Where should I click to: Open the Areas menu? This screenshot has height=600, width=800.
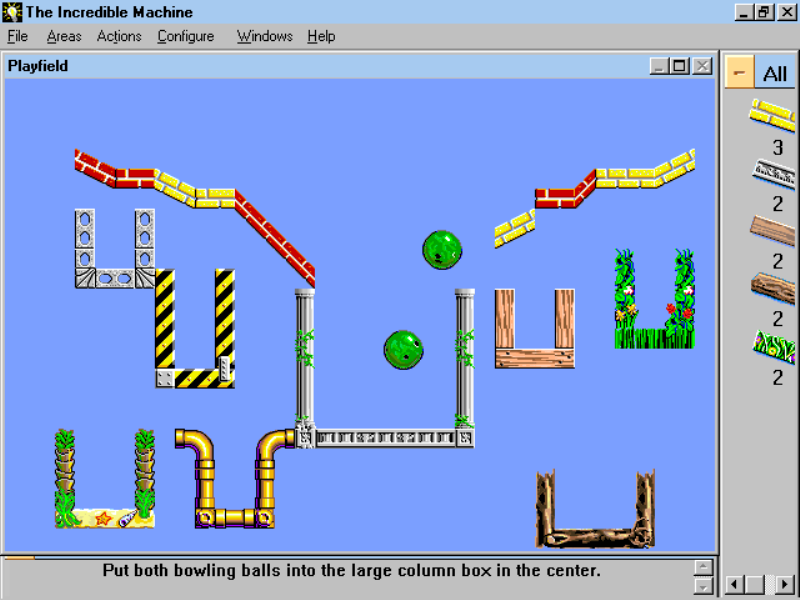point(64,36)
